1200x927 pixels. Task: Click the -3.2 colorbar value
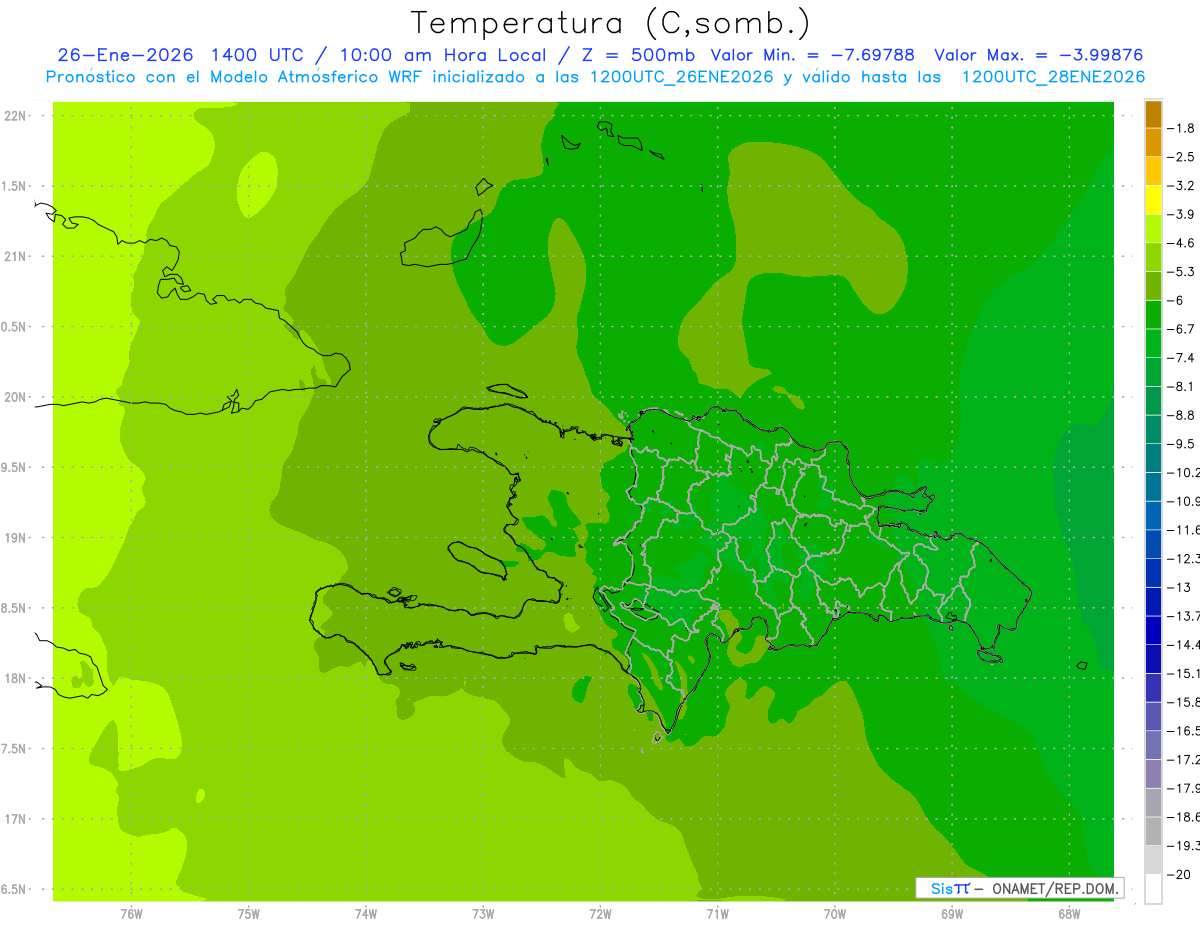click(1181, 186)
